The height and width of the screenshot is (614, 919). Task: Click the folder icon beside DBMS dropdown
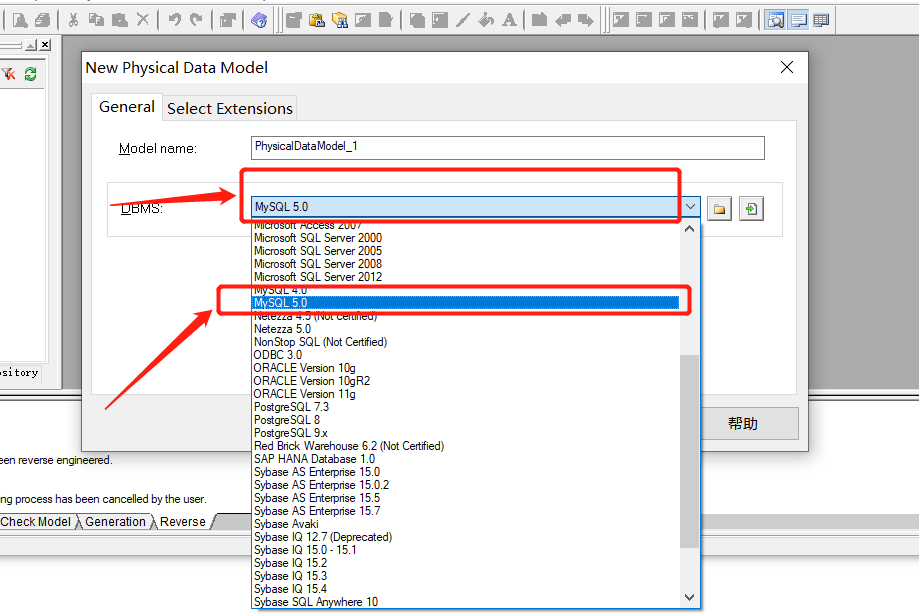pyautogui.click(x=719, y=208)
